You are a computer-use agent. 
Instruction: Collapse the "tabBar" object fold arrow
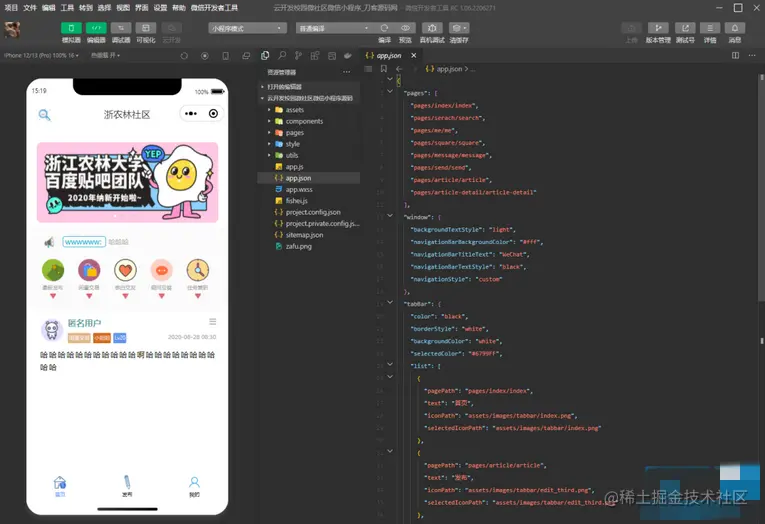click(390, 302)
